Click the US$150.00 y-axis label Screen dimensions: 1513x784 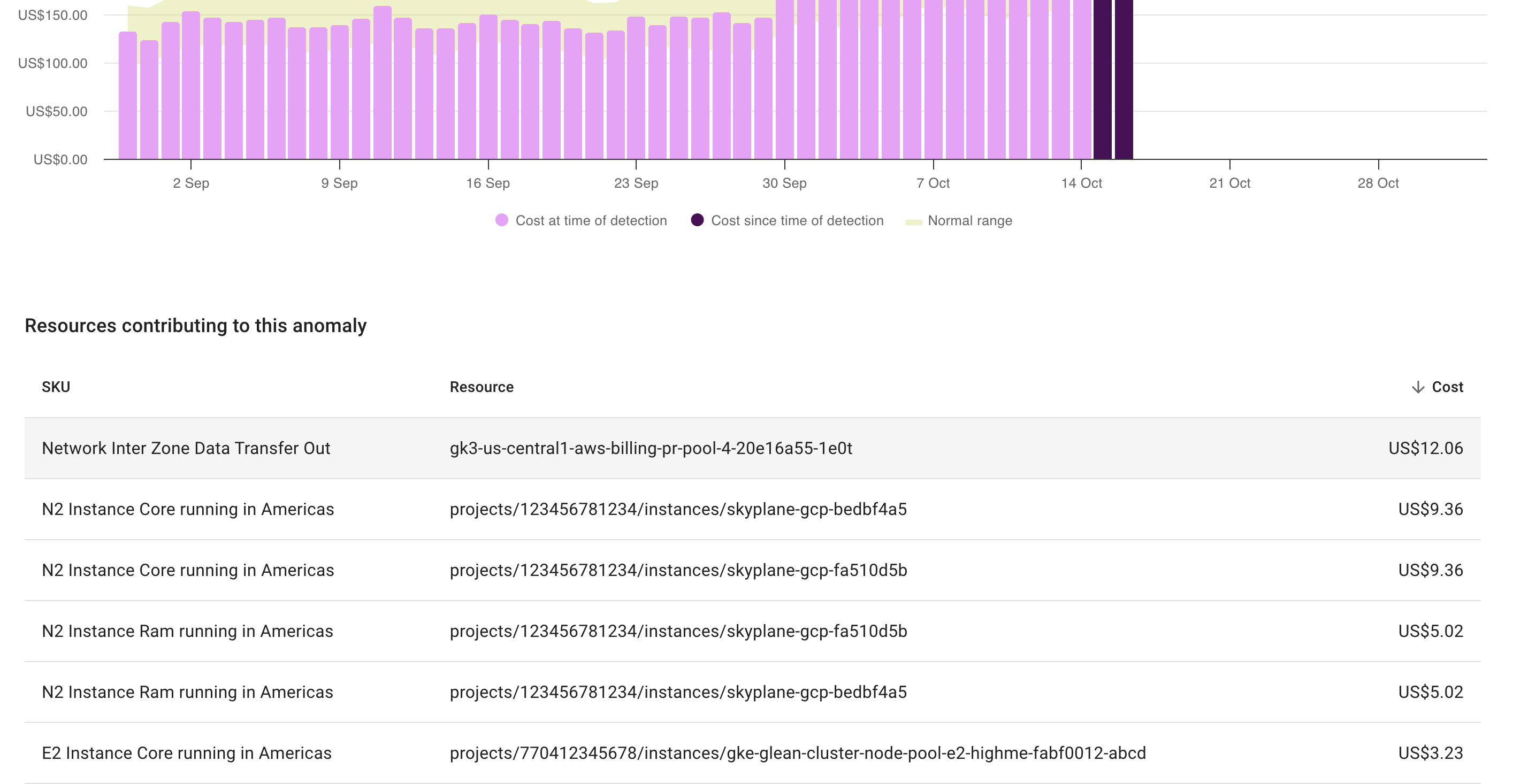click(x=53, y=16)
